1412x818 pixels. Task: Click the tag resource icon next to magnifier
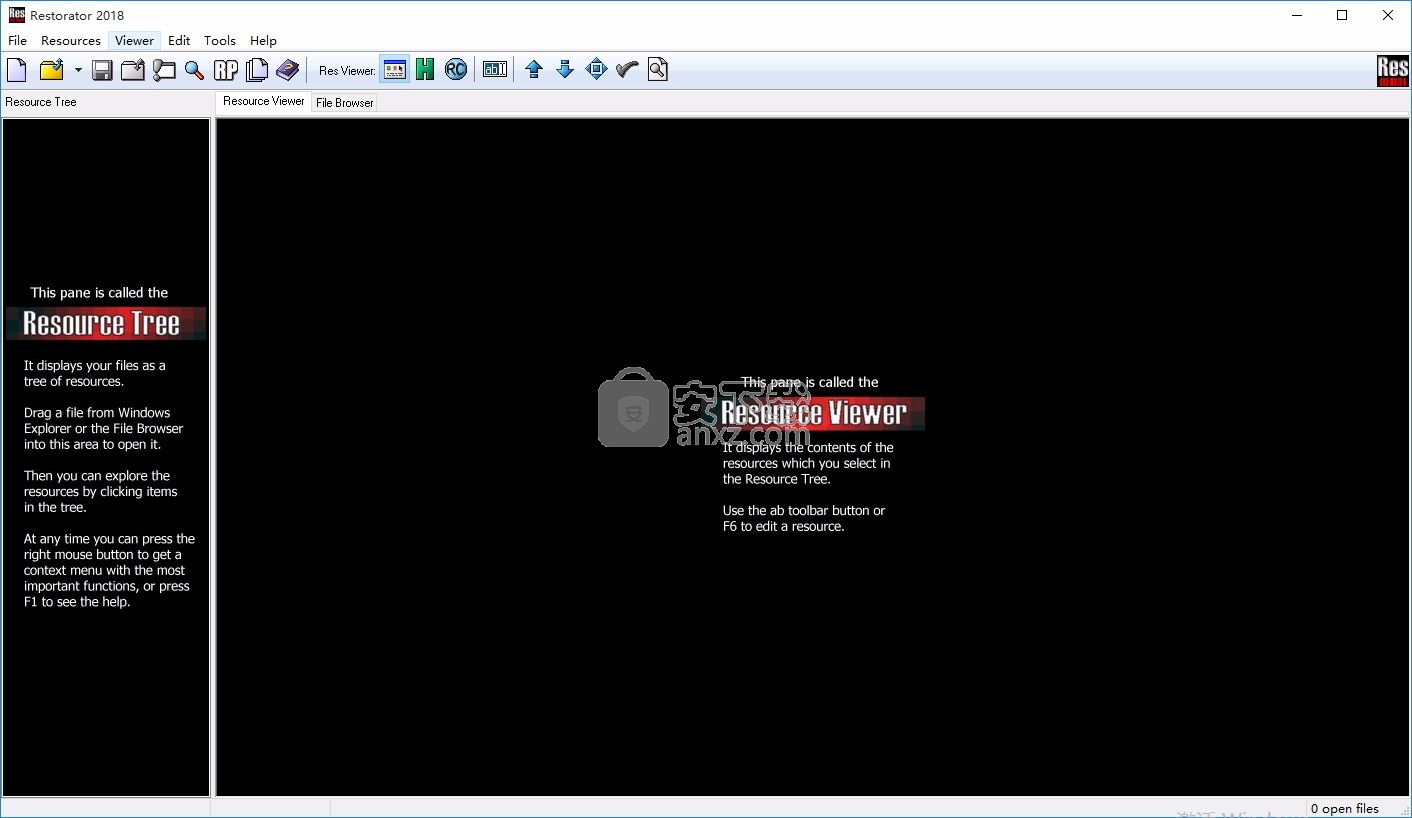(x=164, y=70)
